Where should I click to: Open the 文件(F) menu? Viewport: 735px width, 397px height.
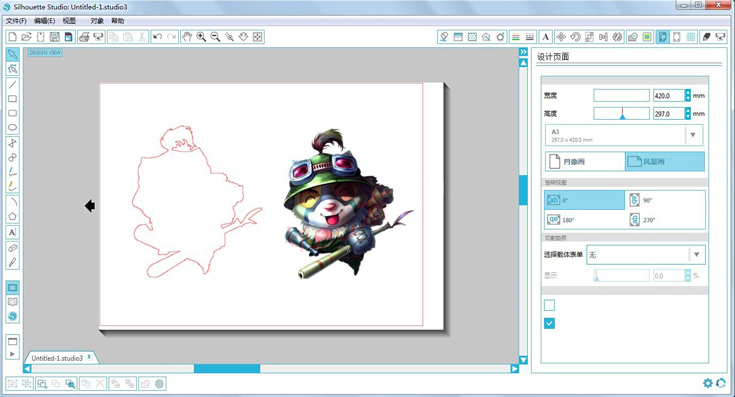pos(16,21)
